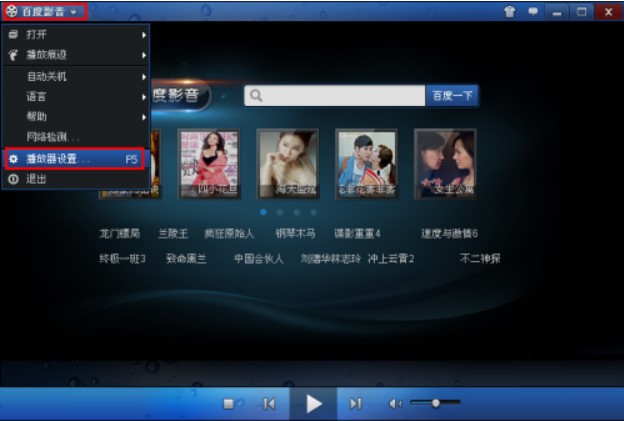624x421 pixels.
Task: Open the 钢琴木马 link
Action: tap(295, 234)
